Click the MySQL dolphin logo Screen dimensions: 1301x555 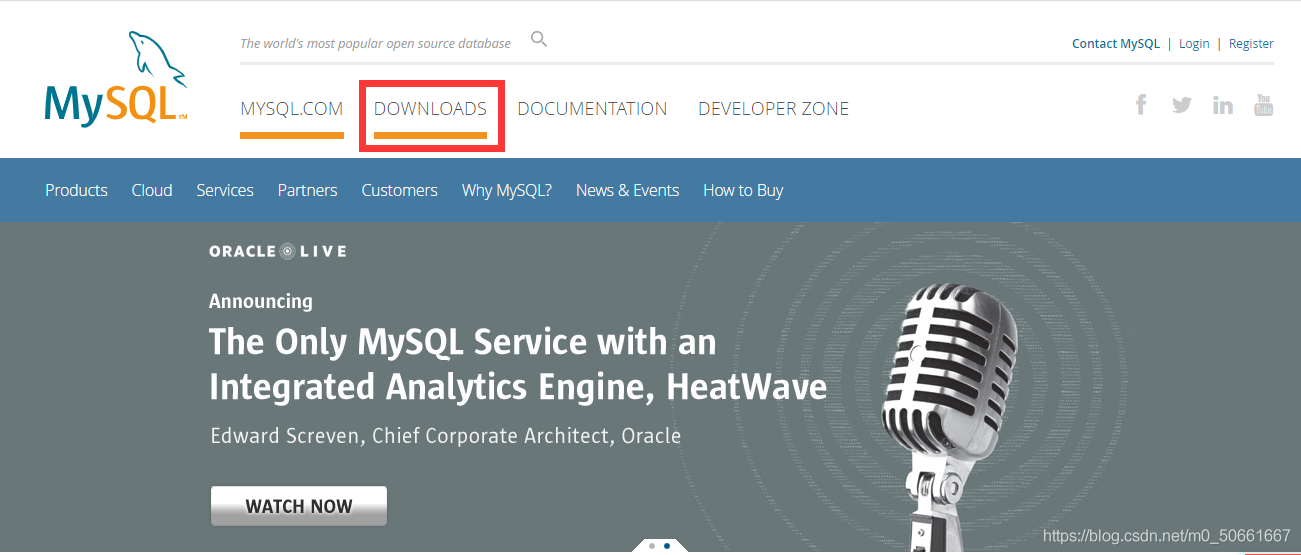[x=116, y=79]
